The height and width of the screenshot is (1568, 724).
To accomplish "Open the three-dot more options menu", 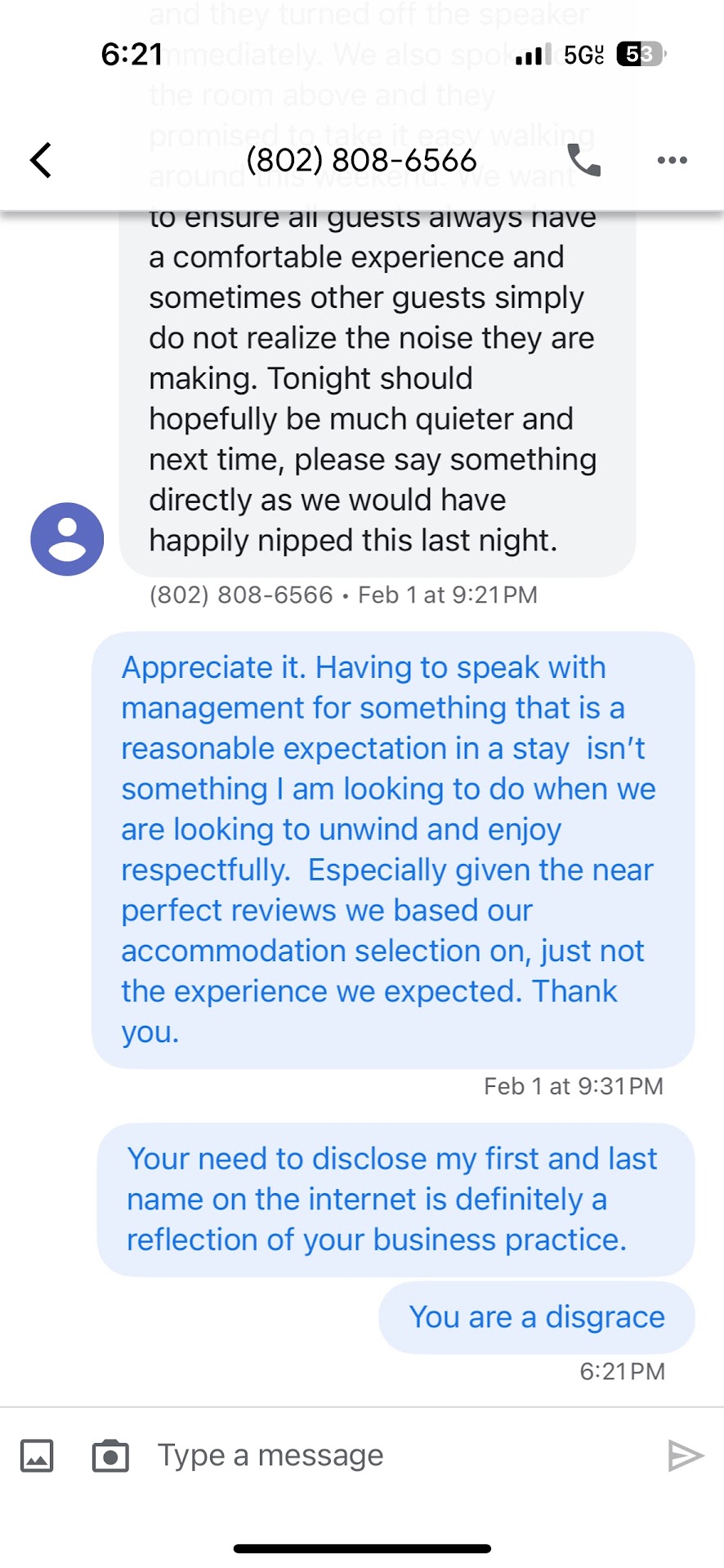I will (x=672, y=160).
